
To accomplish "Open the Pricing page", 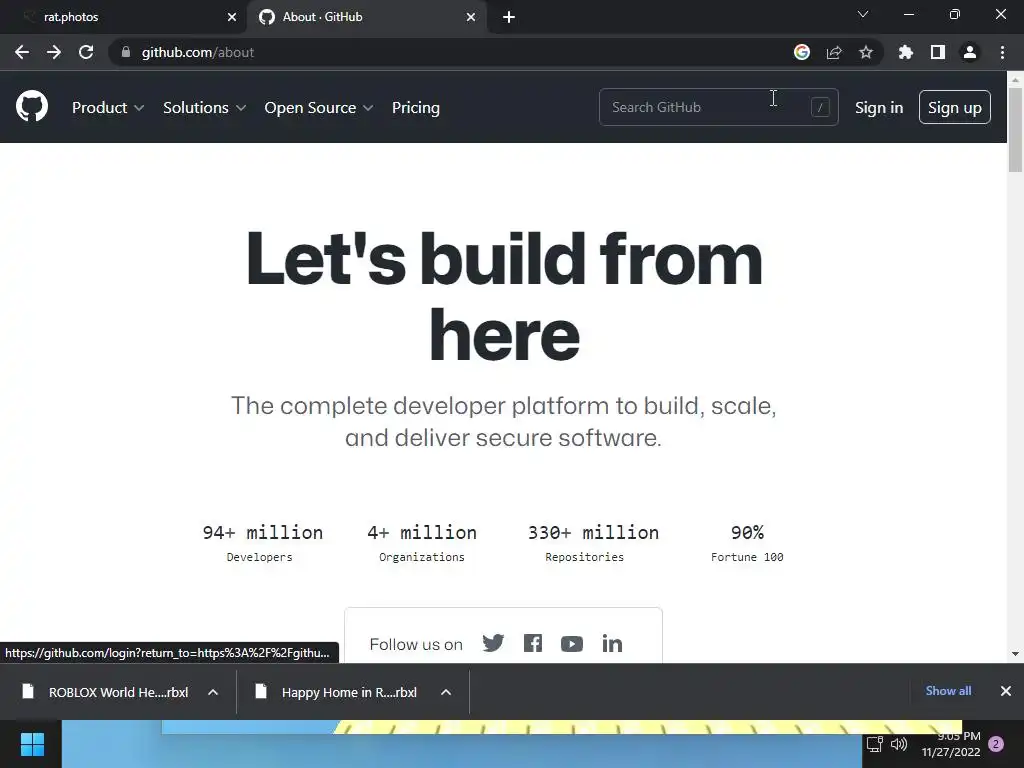I will pyautogui.click(x=416, y=108).
